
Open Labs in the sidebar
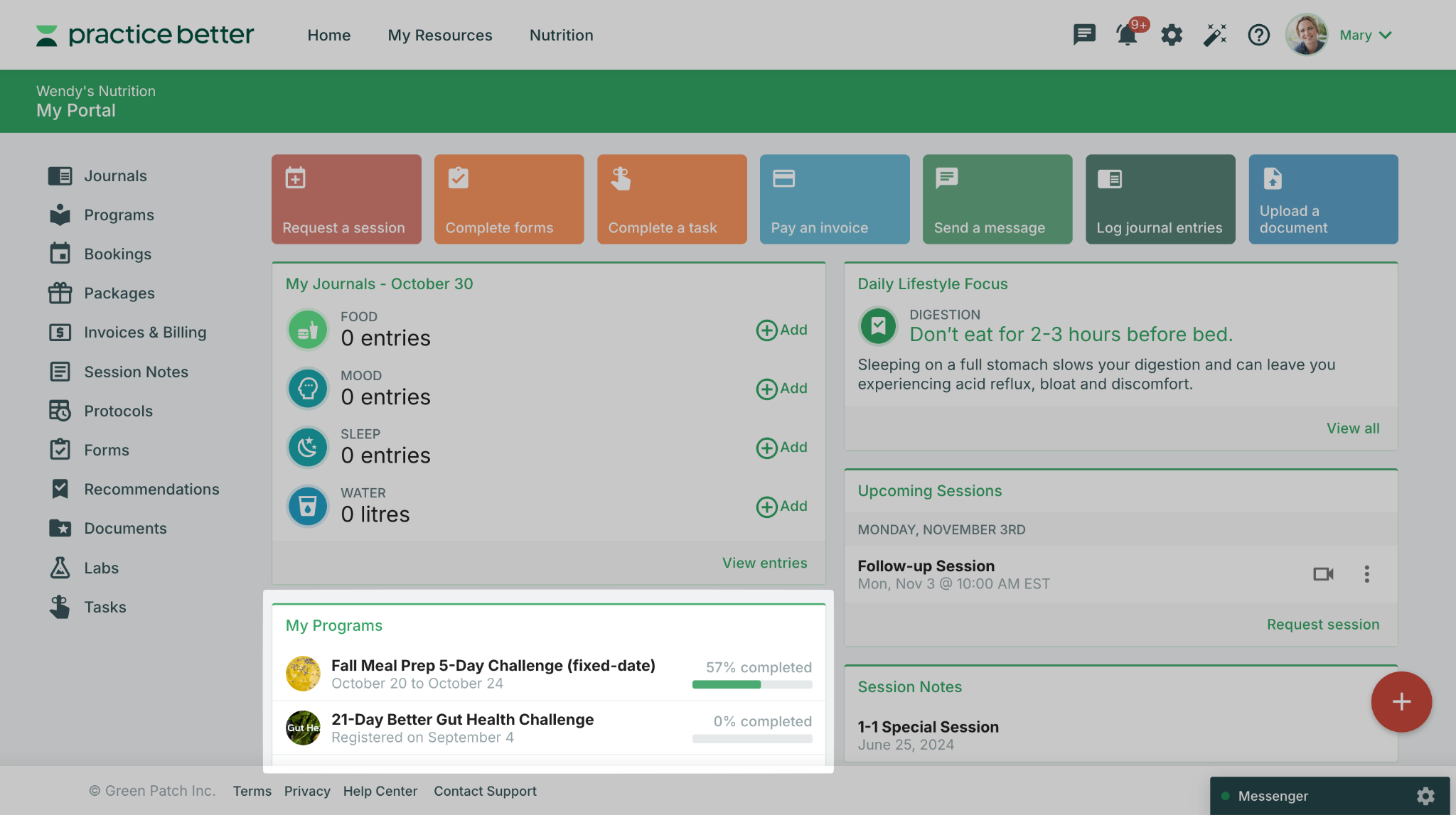(x=101, y=568)
